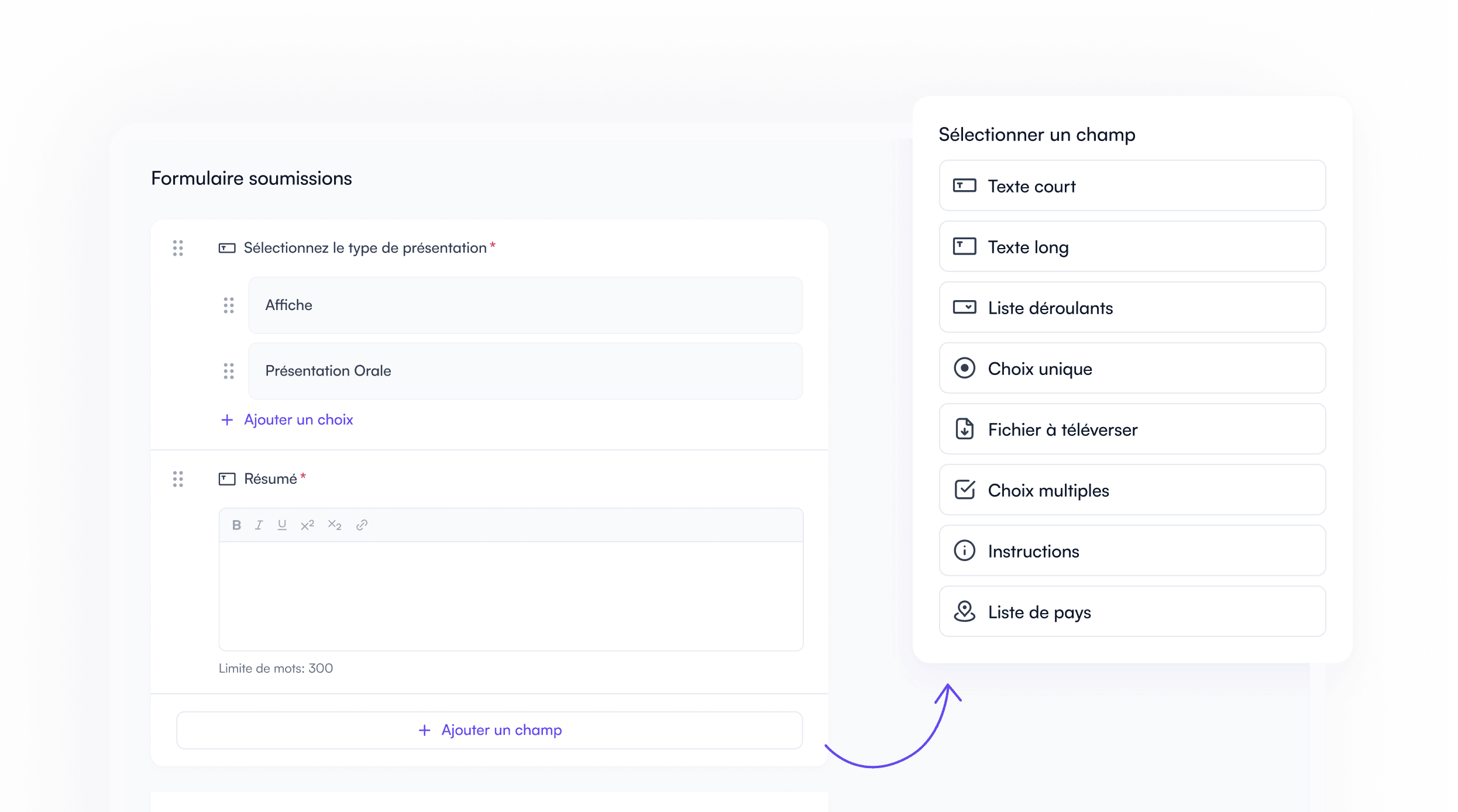Viewport: 1458px width, 812px height.
Task: Insert a link using the chain icon
Action: (x=362, y=525)
